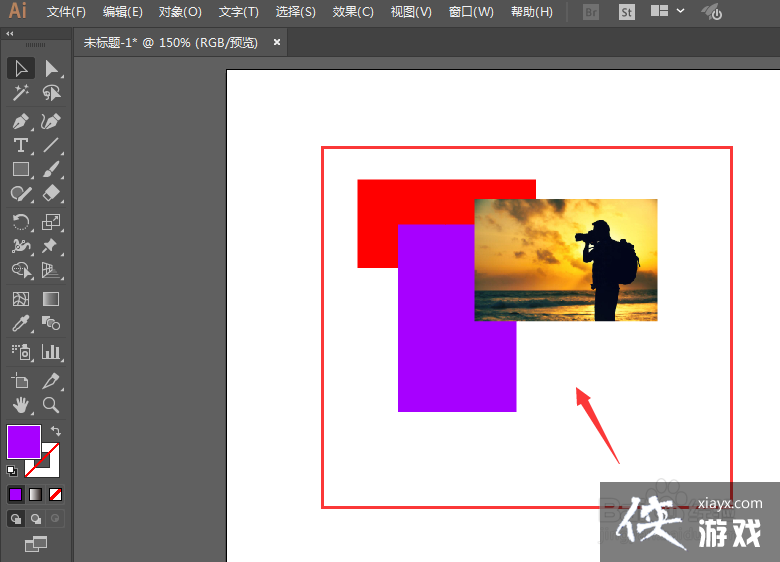Open the 对象(O) menu

180,12
